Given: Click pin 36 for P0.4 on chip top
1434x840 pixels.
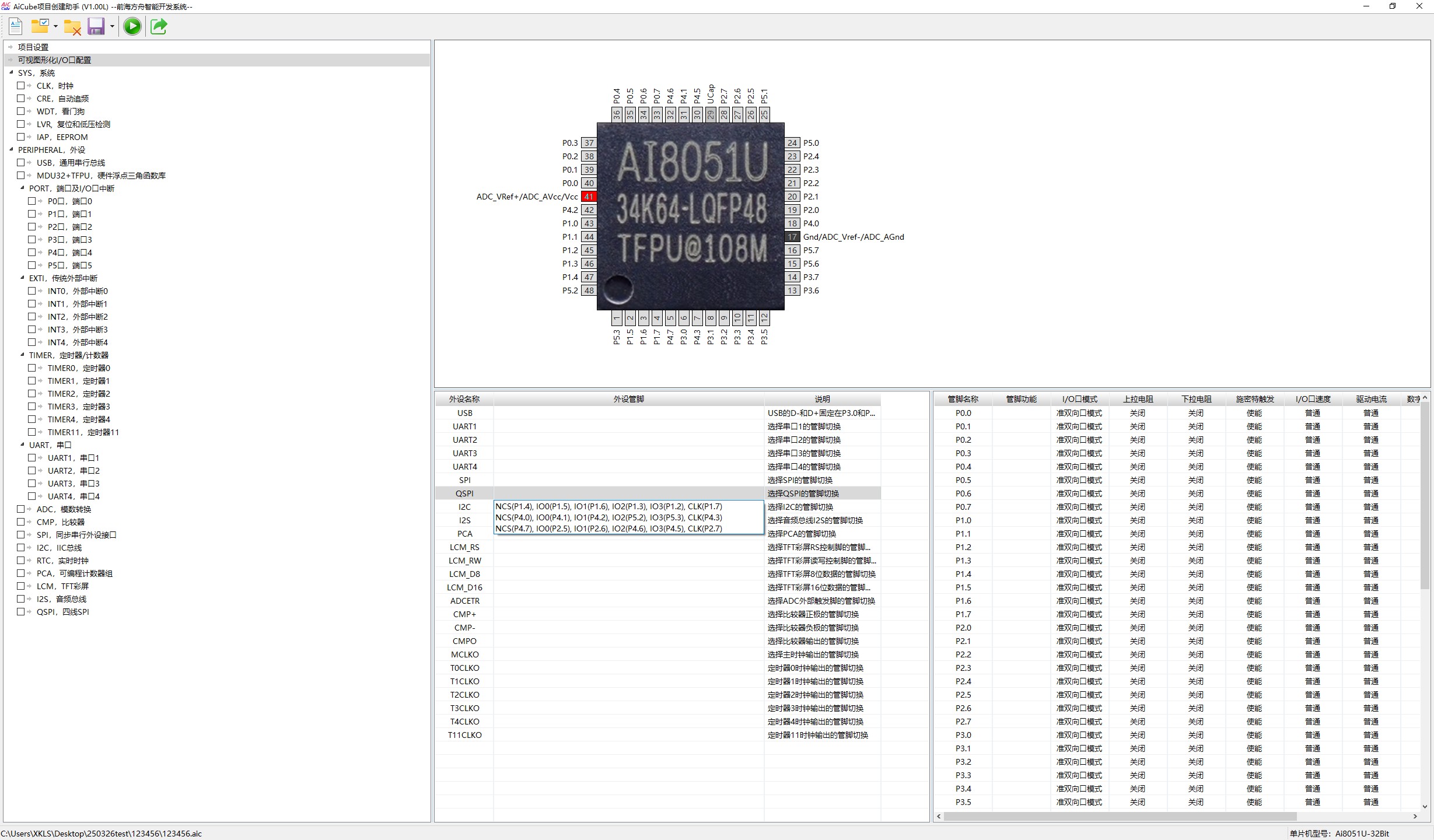Looking at the screenshot, I should [617, 114].
